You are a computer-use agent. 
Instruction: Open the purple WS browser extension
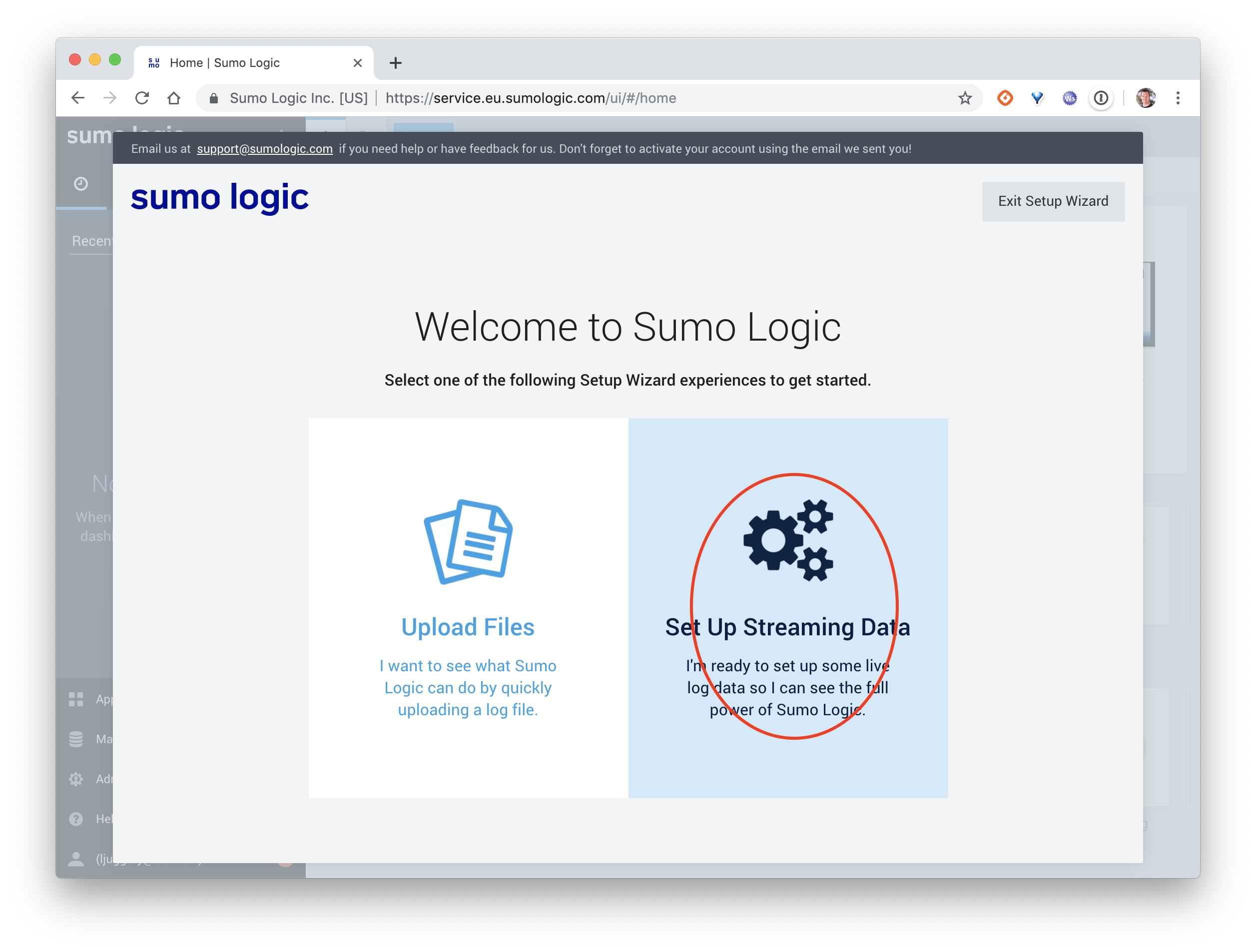click(1069, 98)
